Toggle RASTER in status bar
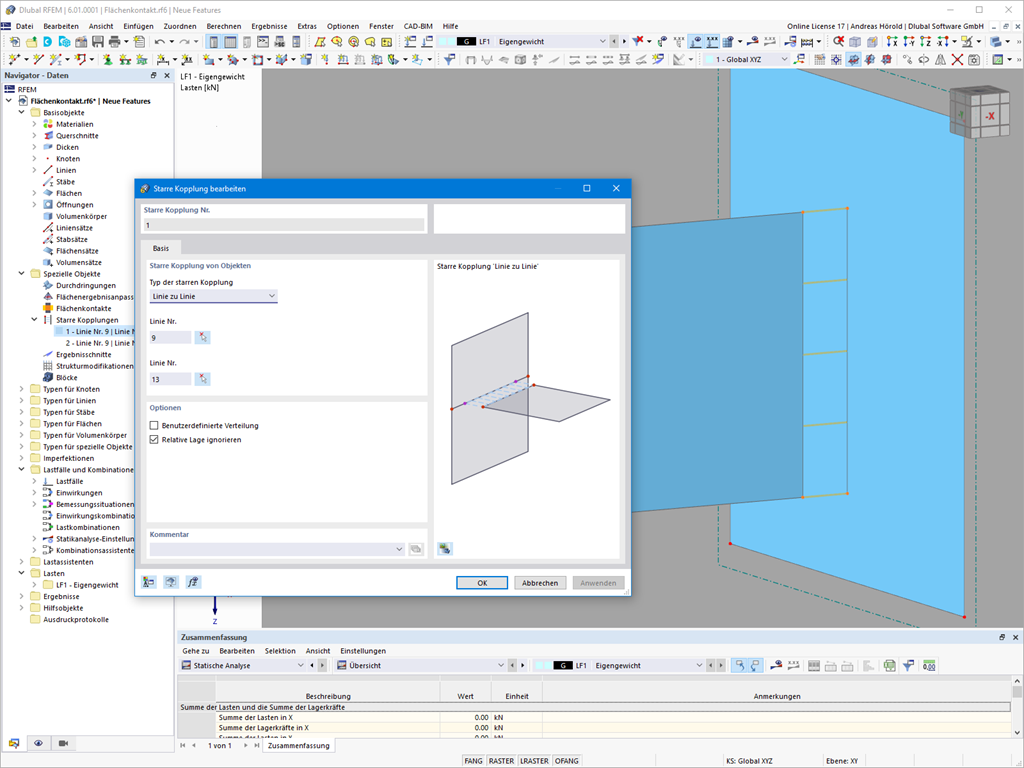Image resolution: width=1024 pixels, height=768 pixels. click(x=502, y=761)
